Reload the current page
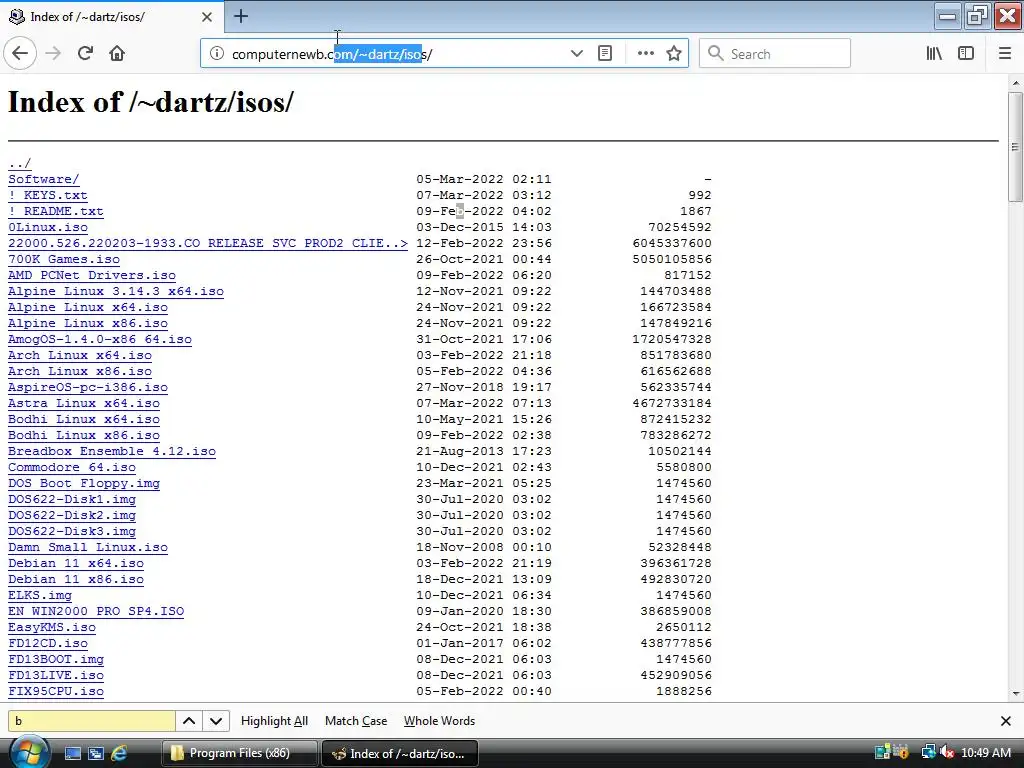 pyautogui.click(x=85, y=53)
